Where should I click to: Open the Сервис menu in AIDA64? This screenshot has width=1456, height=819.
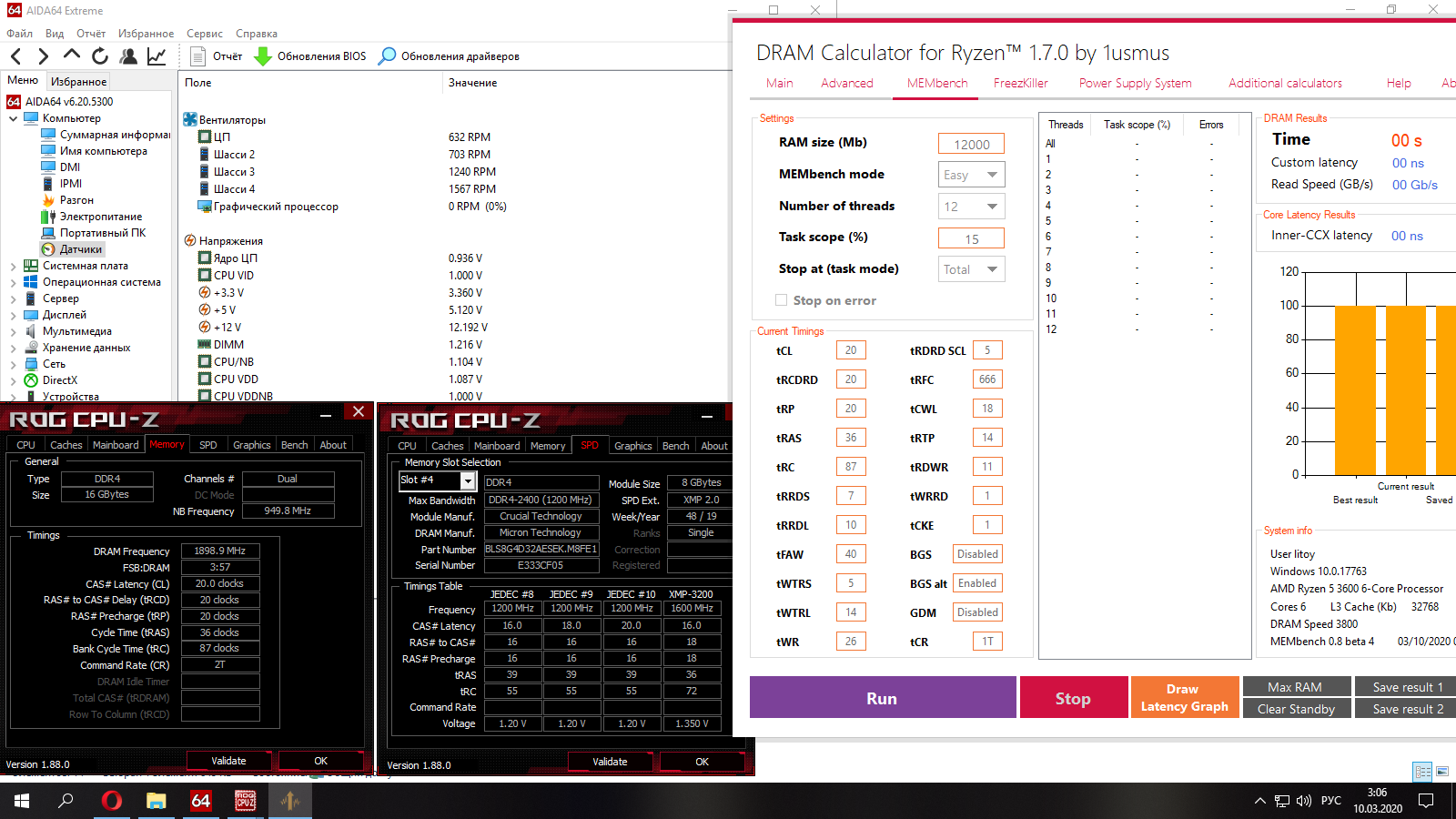205,34
